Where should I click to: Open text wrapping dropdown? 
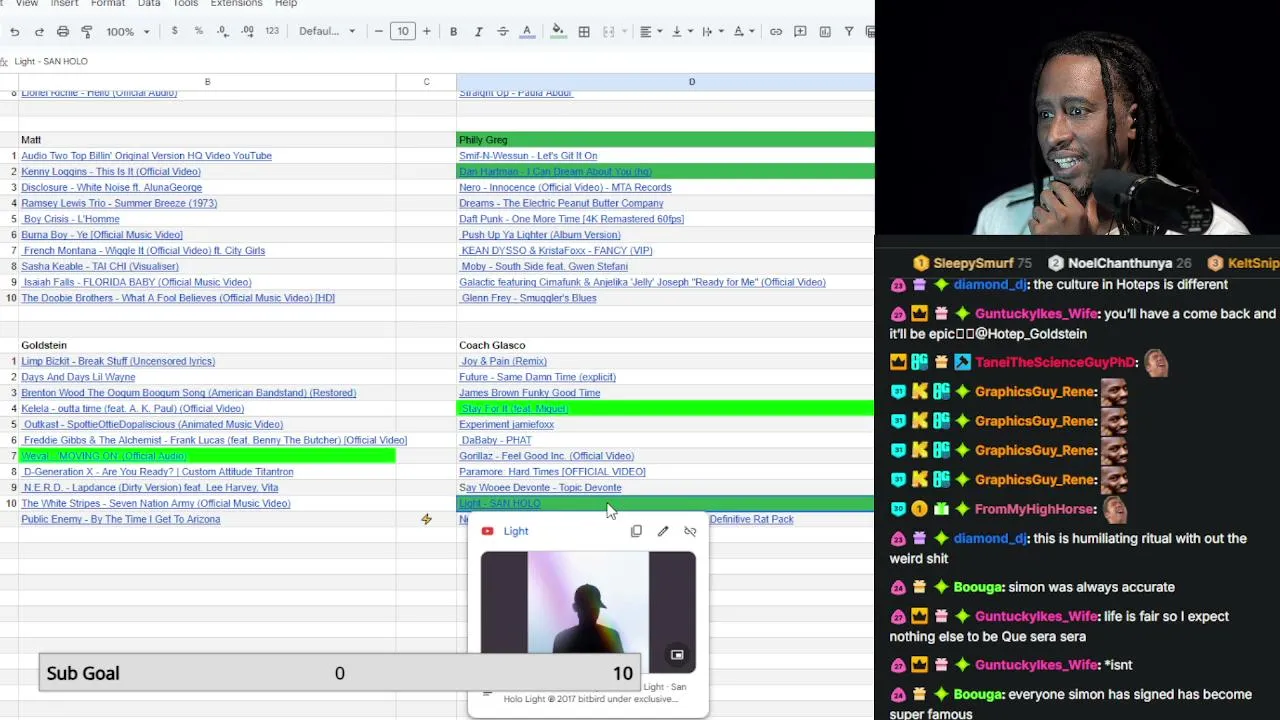click(x=712, y=32)
